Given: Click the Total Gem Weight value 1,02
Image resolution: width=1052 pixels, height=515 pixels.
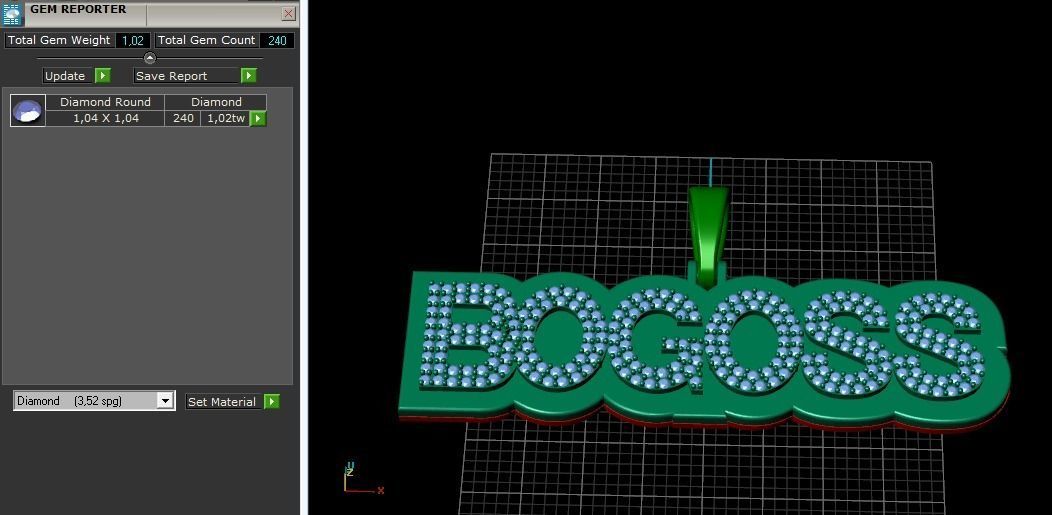Looking at the screenshot, I should point(133,40).
